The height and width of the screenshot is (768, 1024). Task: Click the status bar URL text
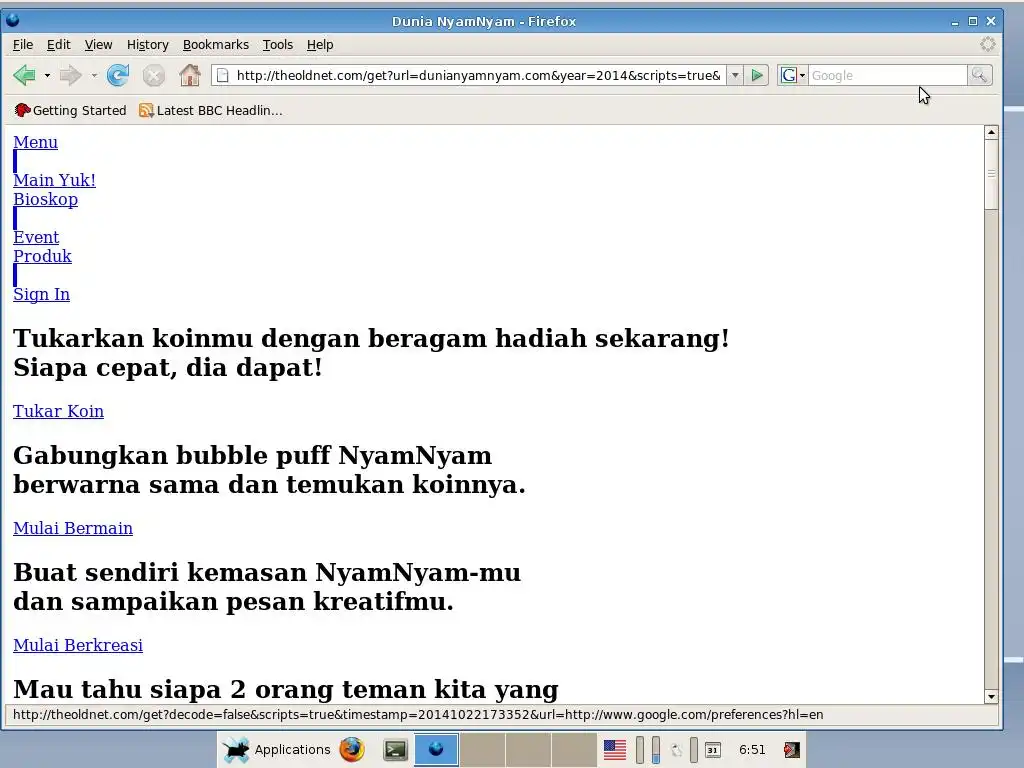click(x=418, y=714)
